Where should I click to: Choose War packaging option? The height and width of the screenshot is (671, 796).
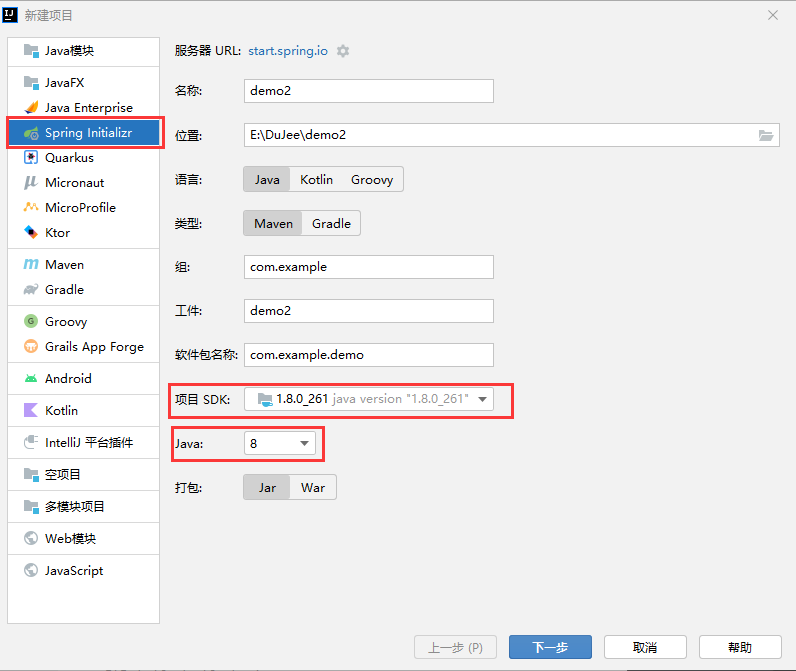point(313,488)
